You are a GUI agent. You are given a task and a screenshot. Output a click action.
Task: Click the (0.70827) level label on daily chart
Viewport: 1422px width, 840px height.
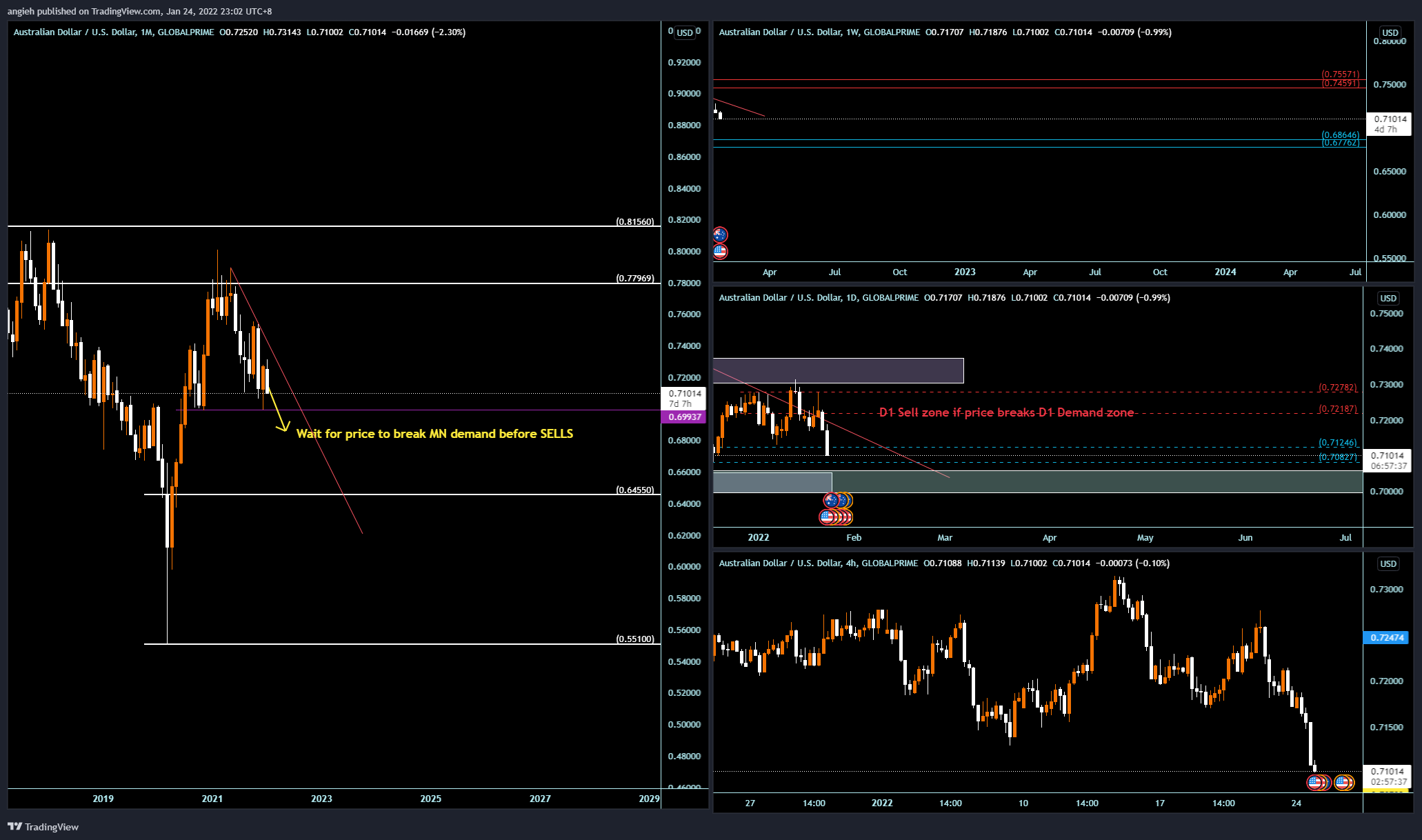pyautogui.click(x=1338, y=457)
